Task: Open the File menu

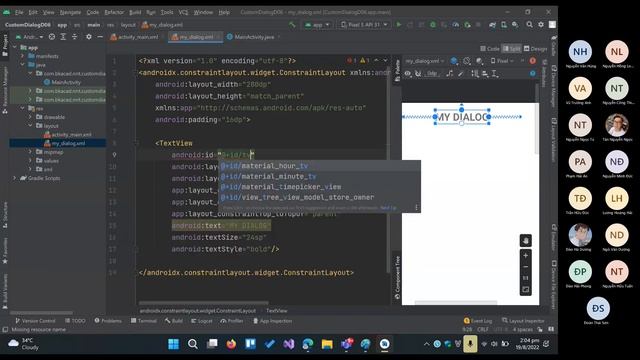Action: click(x=19, y=12)
